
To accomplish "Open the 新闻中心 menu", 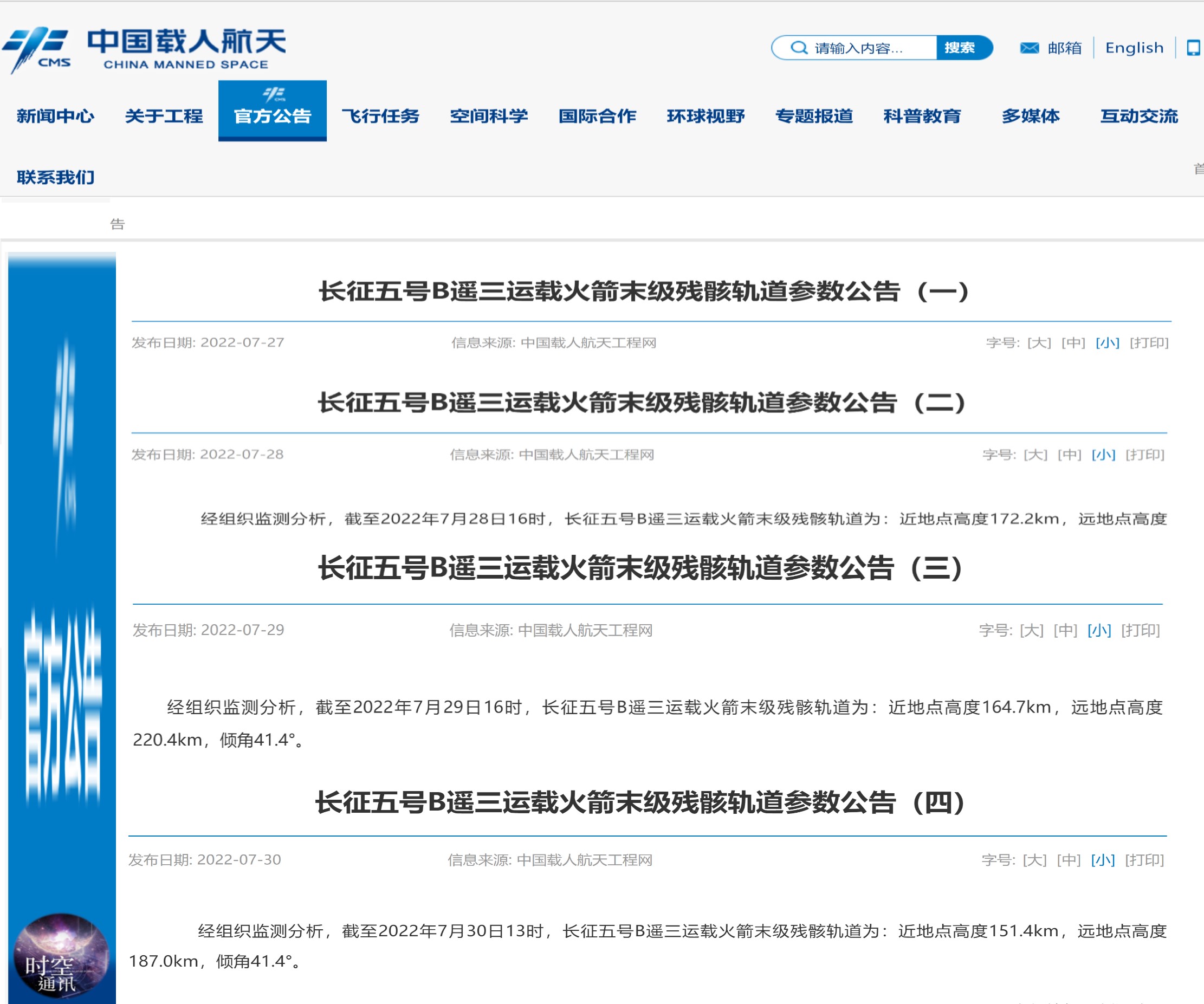I will point(56,116).
